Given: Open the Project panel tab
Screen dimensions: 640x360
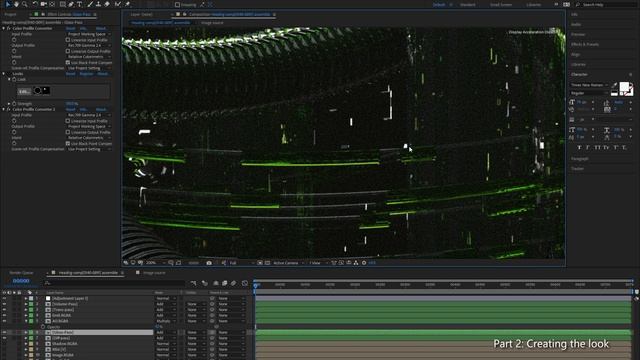Looking at the screenshot, I should pos(10,14).
